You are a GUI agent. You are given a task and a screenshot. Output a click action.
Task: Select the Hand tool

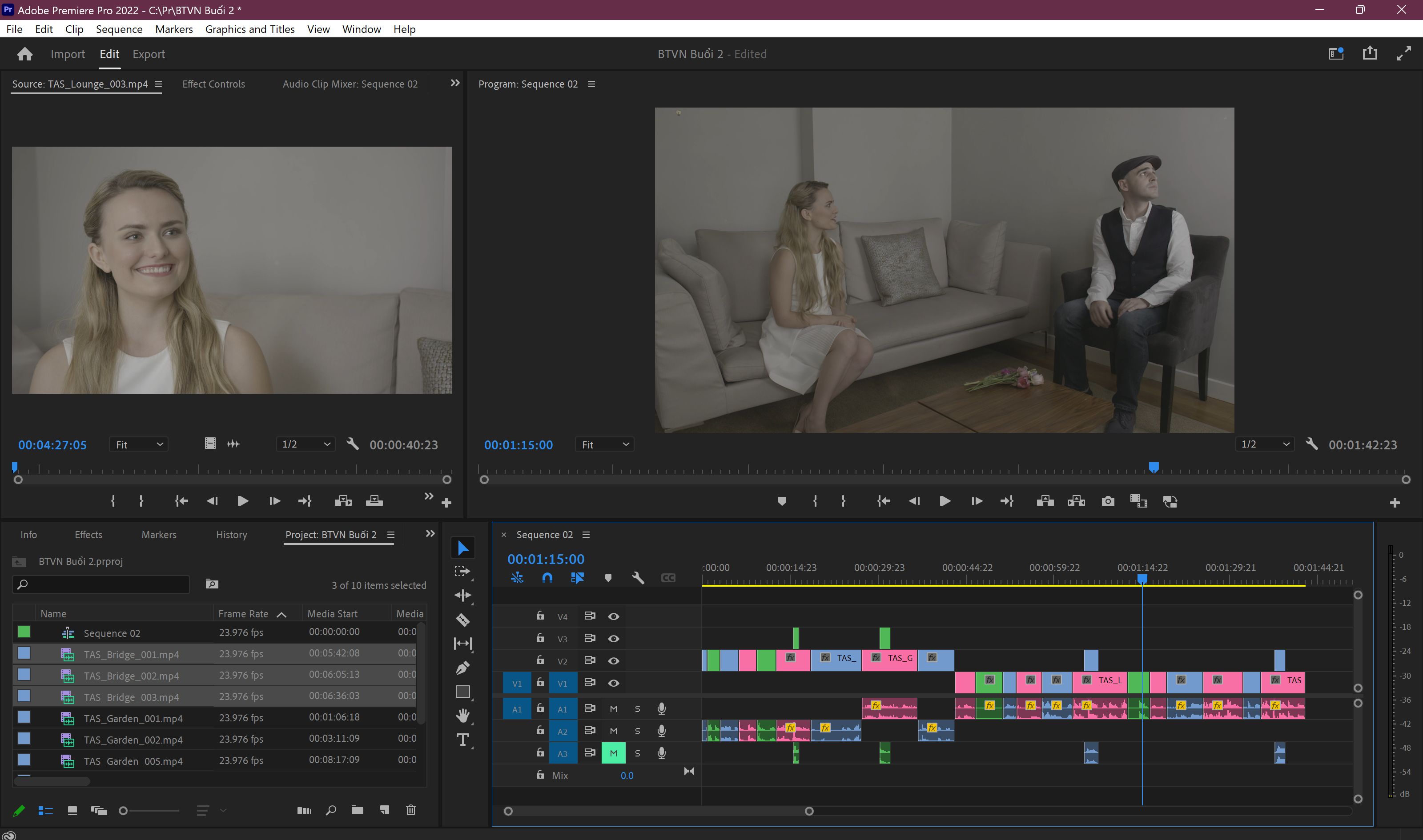pos(462,716)
